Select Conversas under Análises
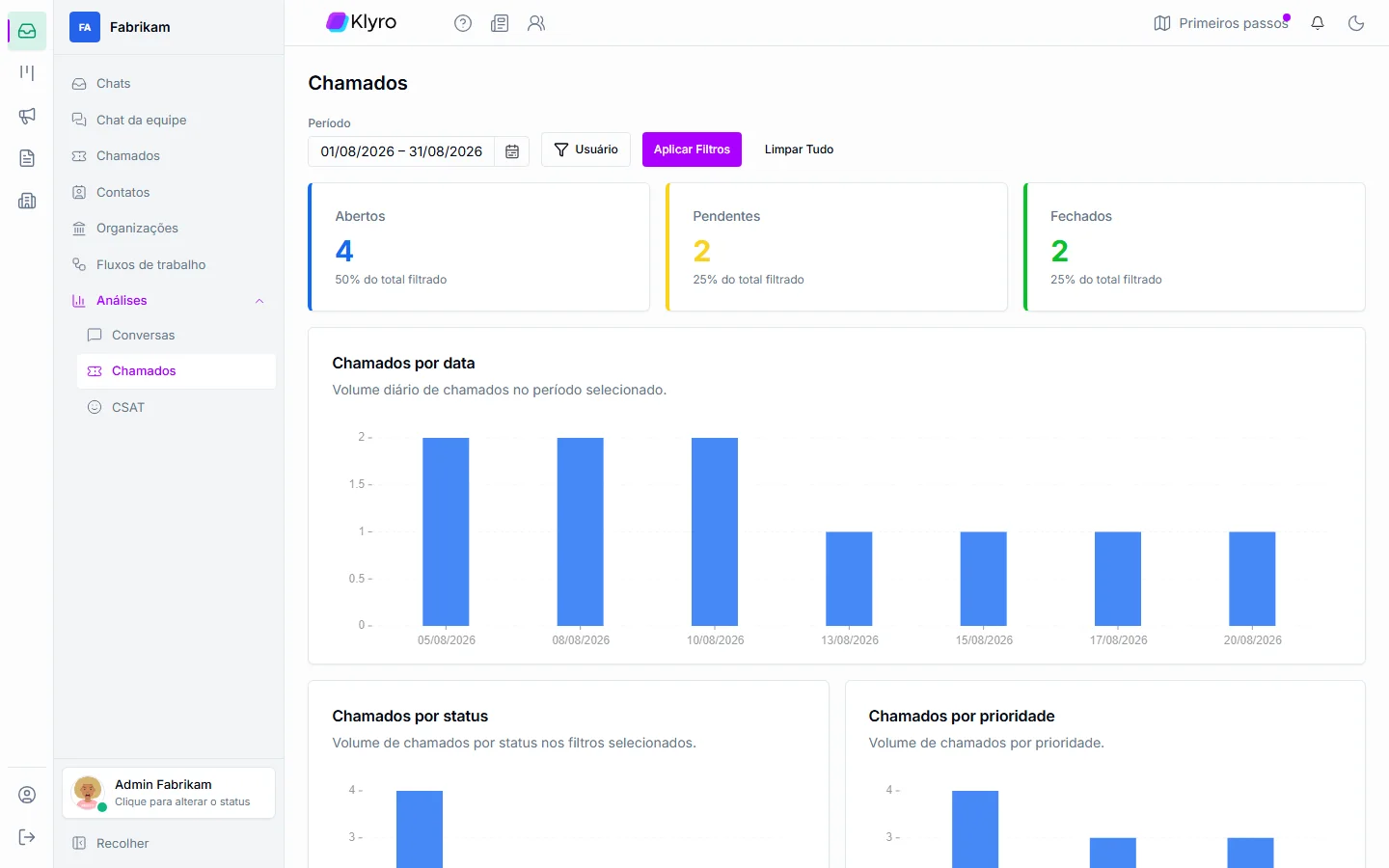This screenshot has width=1389, height=868. pos(177,336)
